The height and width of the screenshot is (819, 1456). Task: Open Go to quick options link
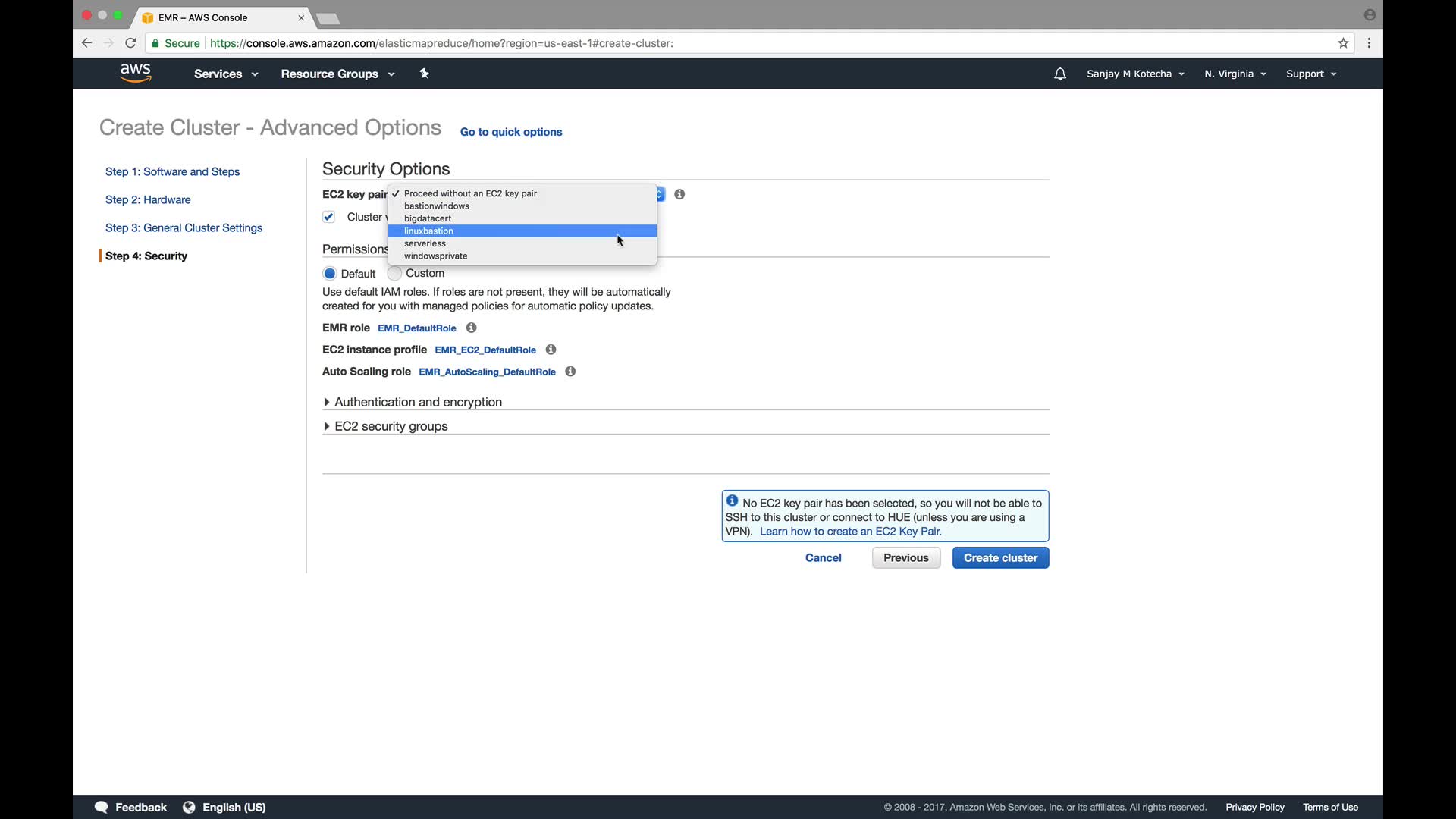pyautogui.click(x=510, y=132)
